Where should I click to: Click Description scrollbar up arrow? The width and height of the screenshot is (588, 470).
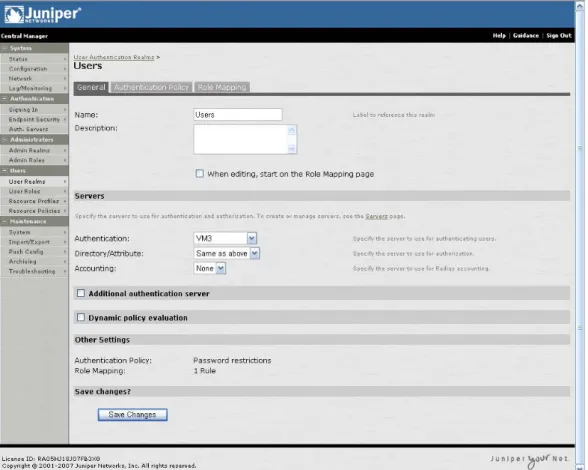[292, 130]
